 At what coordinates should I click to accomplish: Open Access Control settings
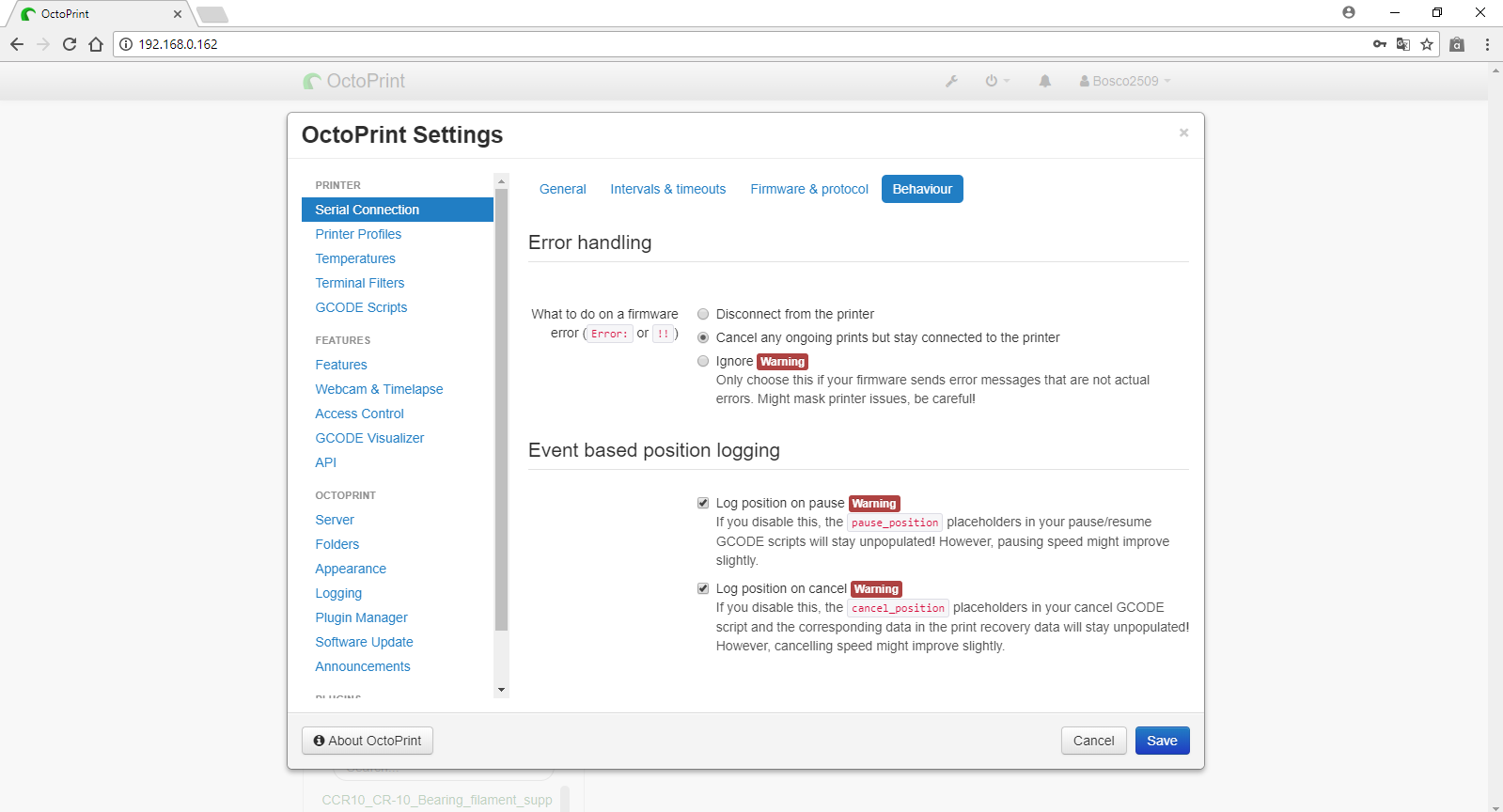[398, 414]
